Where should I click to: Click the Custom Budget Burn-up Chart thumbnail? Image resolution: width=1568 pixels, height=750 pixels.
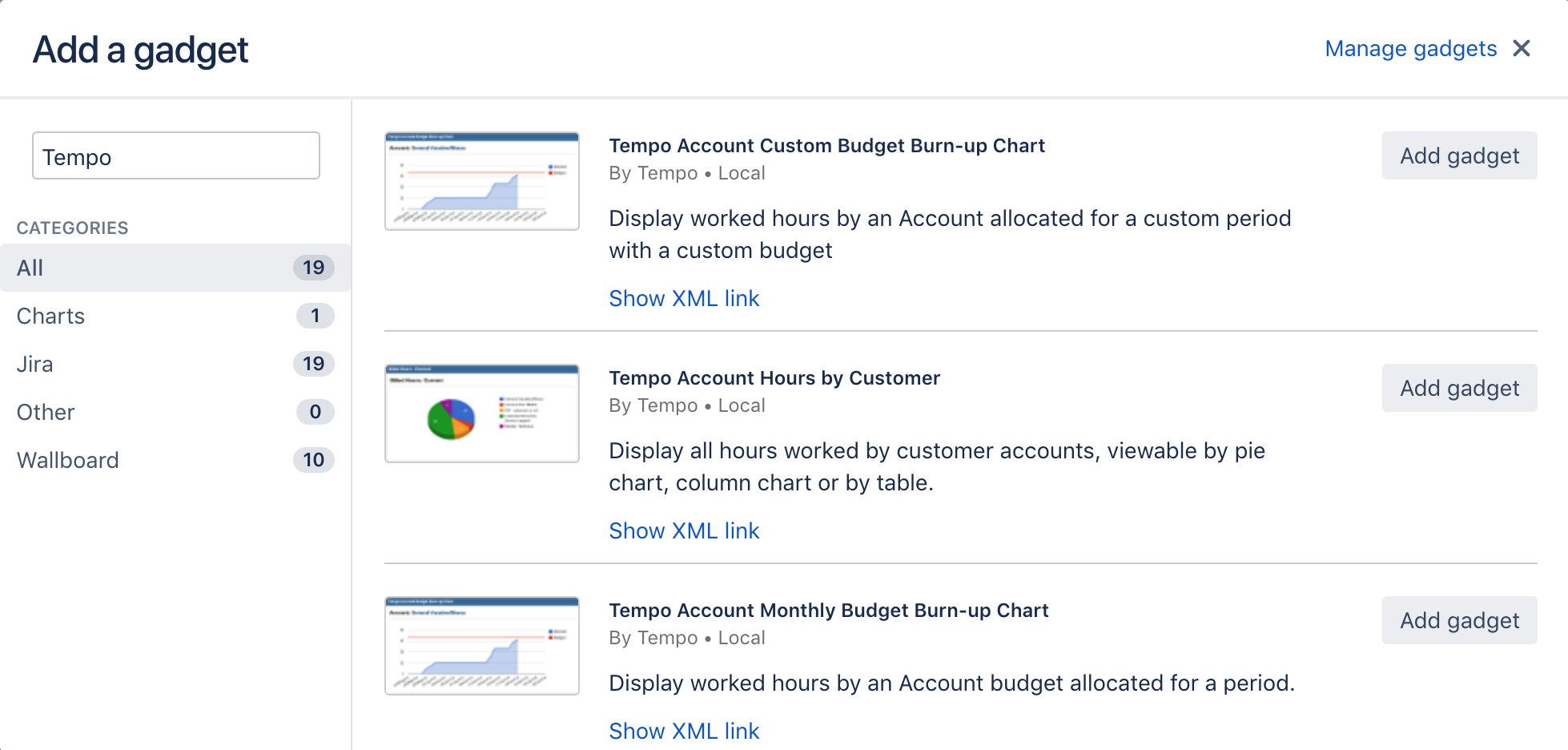482,181
